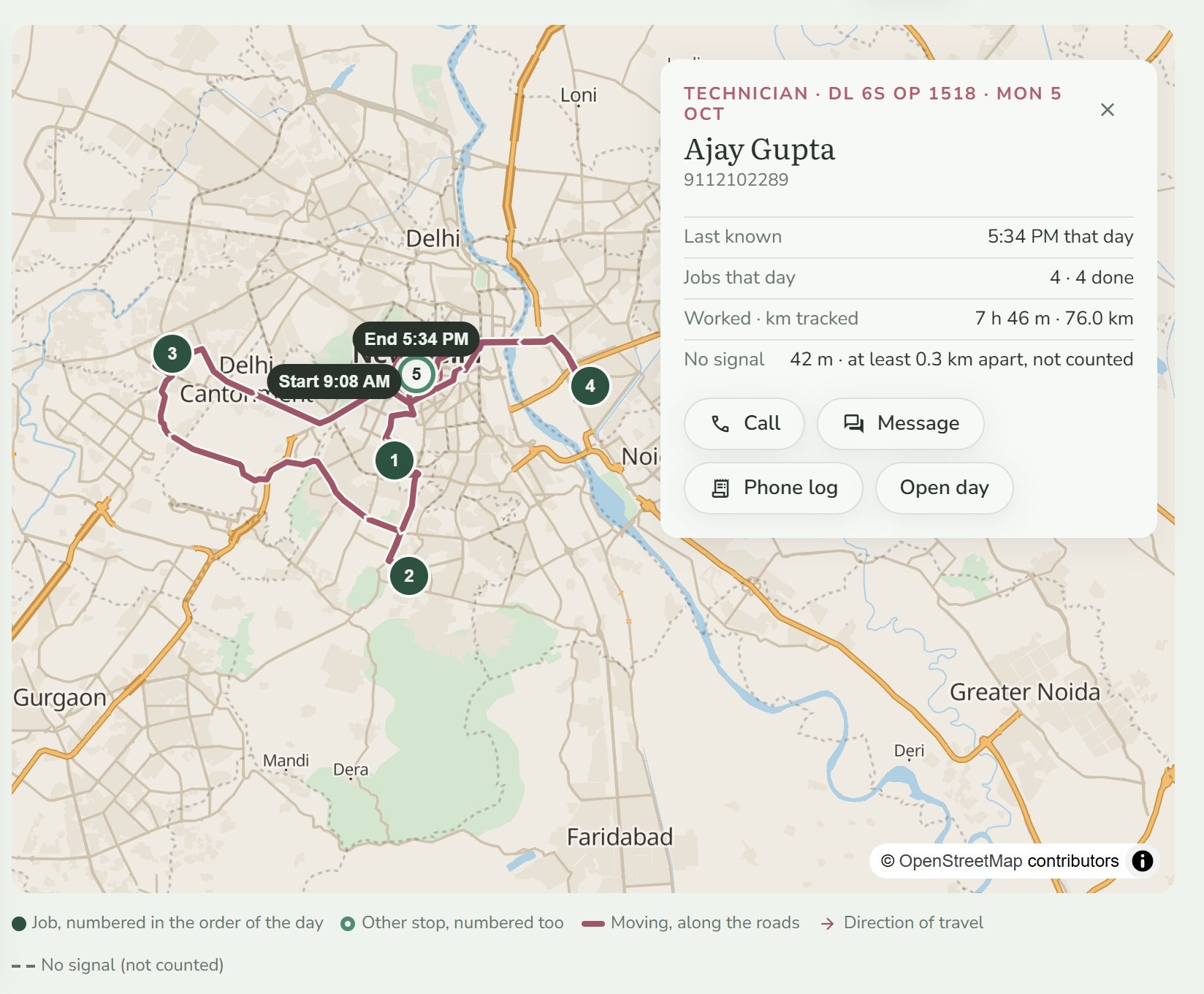Click the 'Moving, along the roads' legend entry
1204x994 pixels.
coord(690,923)
